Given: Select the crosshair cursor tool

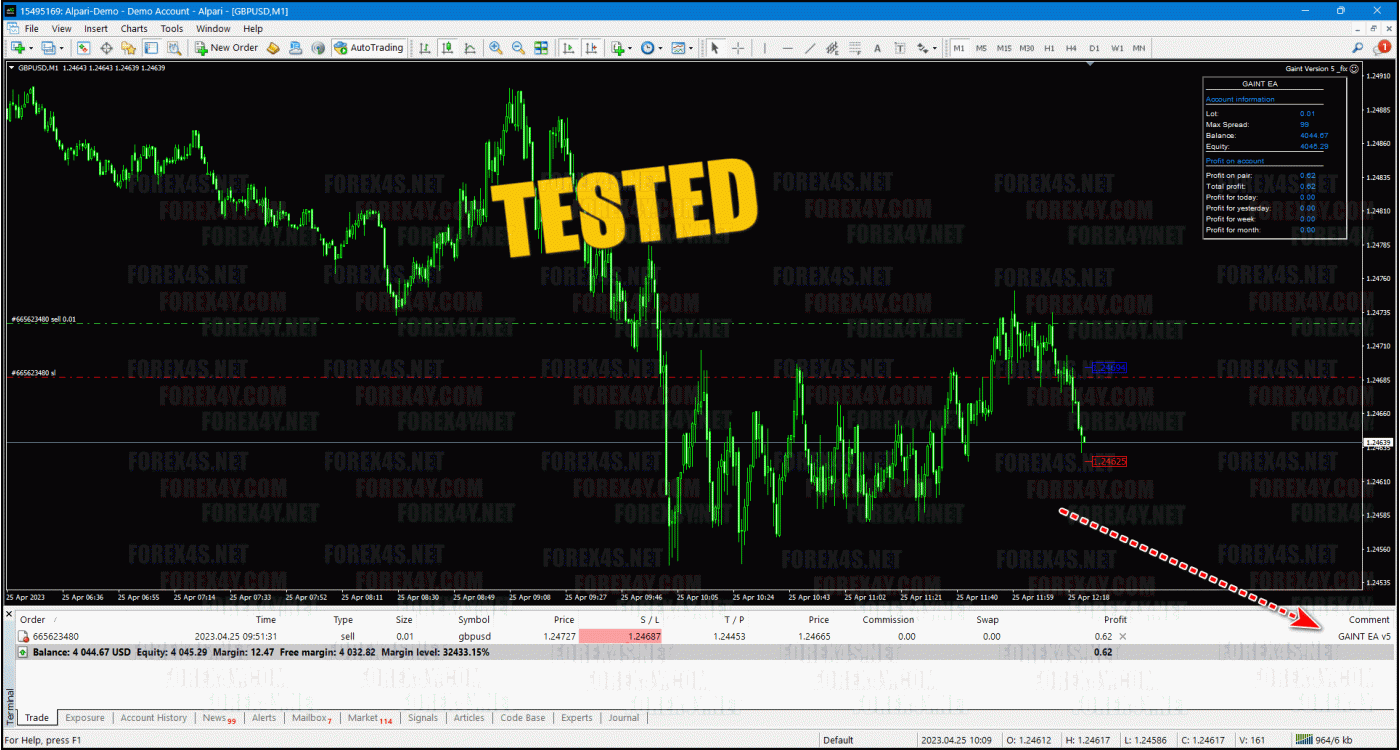Looking at the screenshot, I should click(x=738, y=48).
